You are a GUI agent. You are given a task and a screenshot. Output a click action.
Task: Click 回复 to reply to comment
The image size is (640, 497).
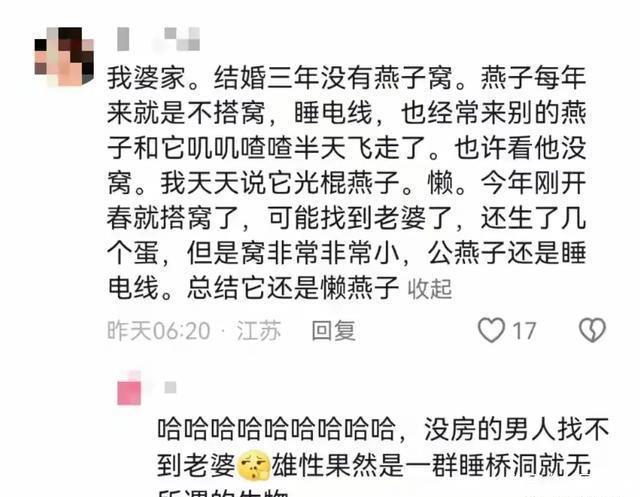333,331
